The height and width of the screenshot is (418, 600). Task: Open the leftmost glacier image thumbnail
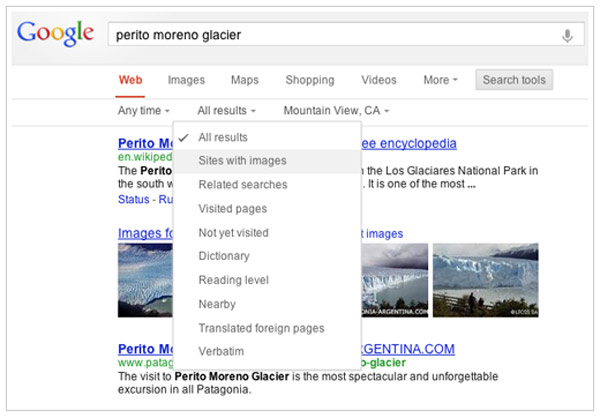[x=145, y=281]
